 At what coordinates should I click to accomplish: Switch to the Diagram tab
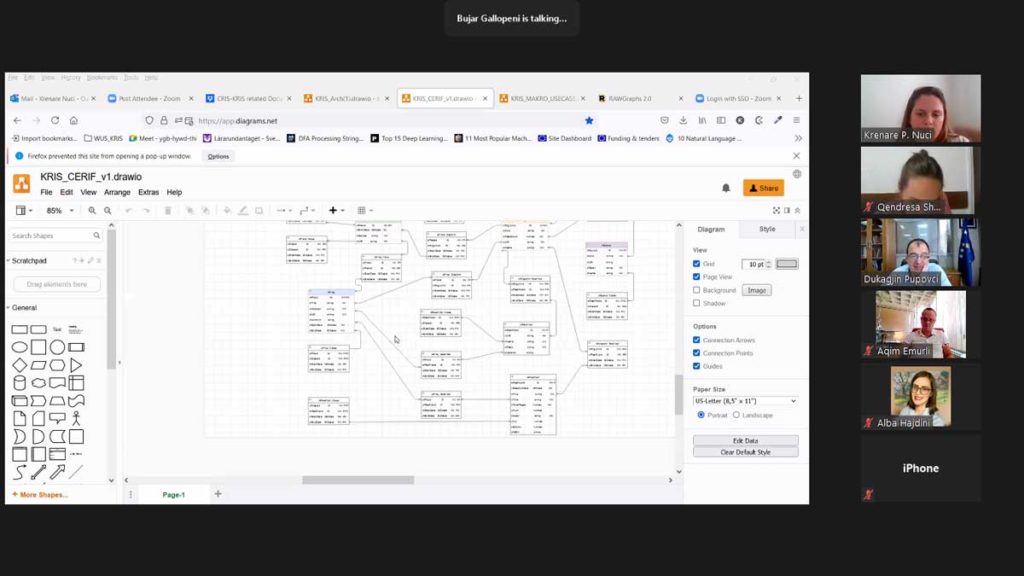pyautogui.click(x=711, y=229)
